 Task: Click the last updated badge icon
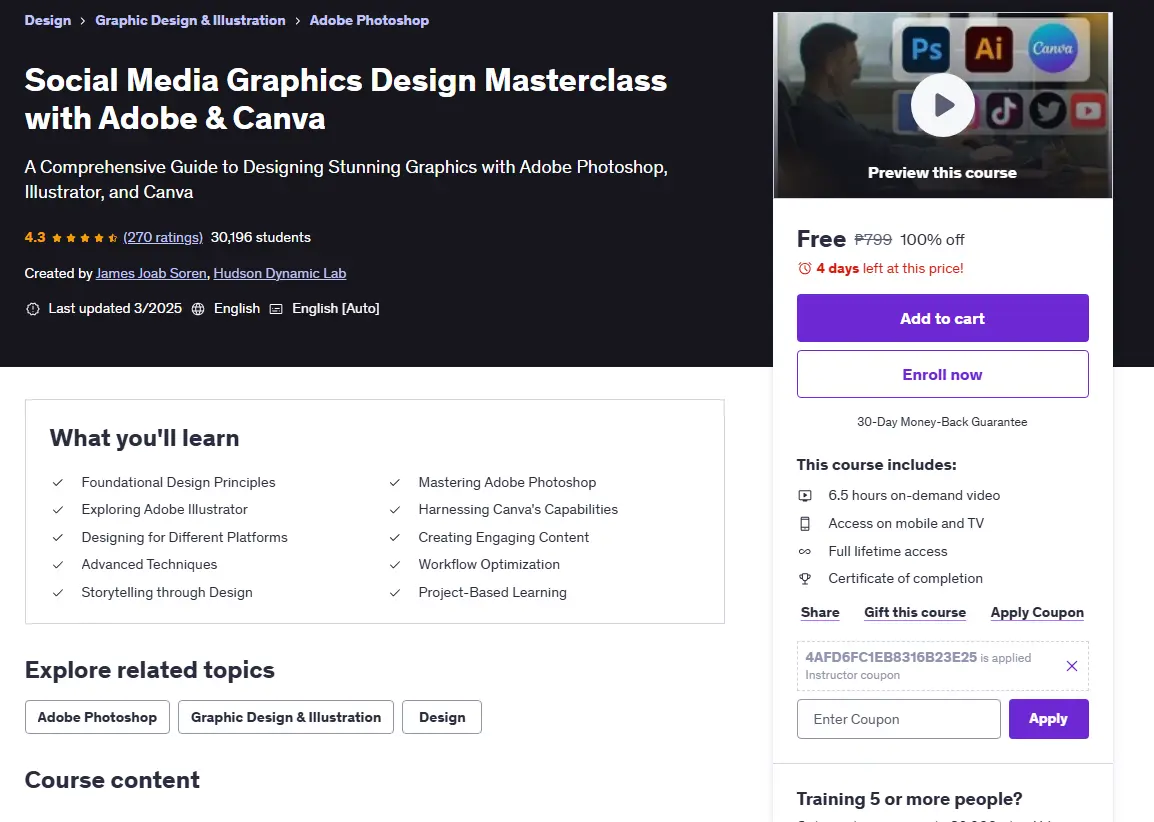pos(32,309)
